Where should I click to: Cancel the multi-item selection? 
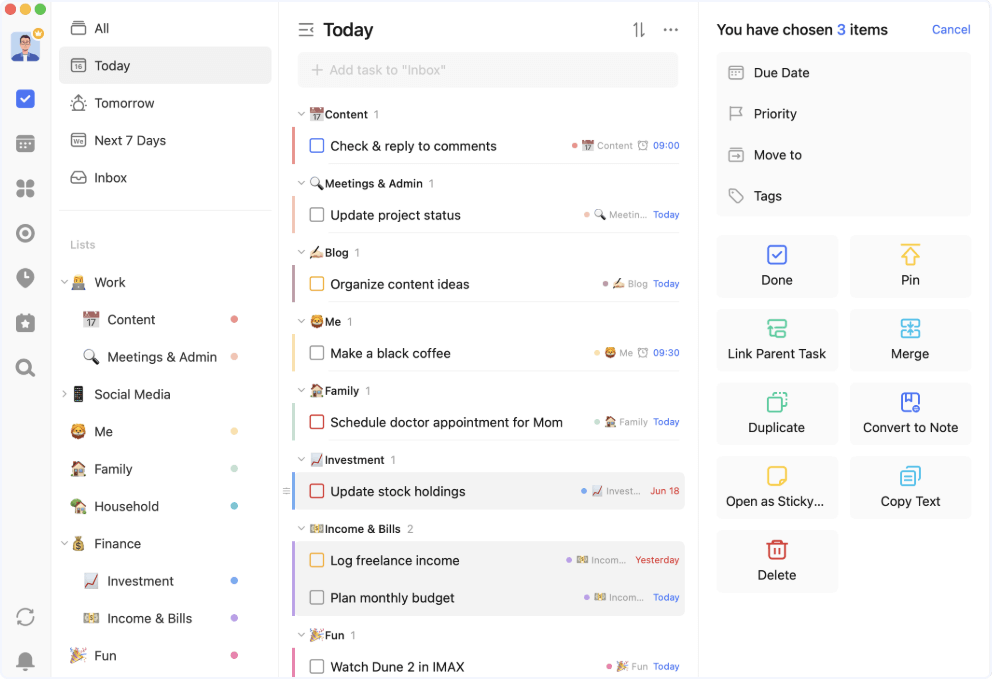coord(950,30)
